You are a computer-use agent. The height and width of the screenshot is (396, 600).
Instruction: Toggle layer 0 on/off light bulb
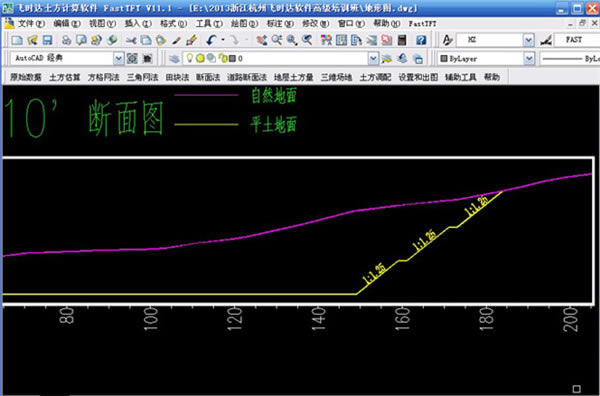point(189,58)
